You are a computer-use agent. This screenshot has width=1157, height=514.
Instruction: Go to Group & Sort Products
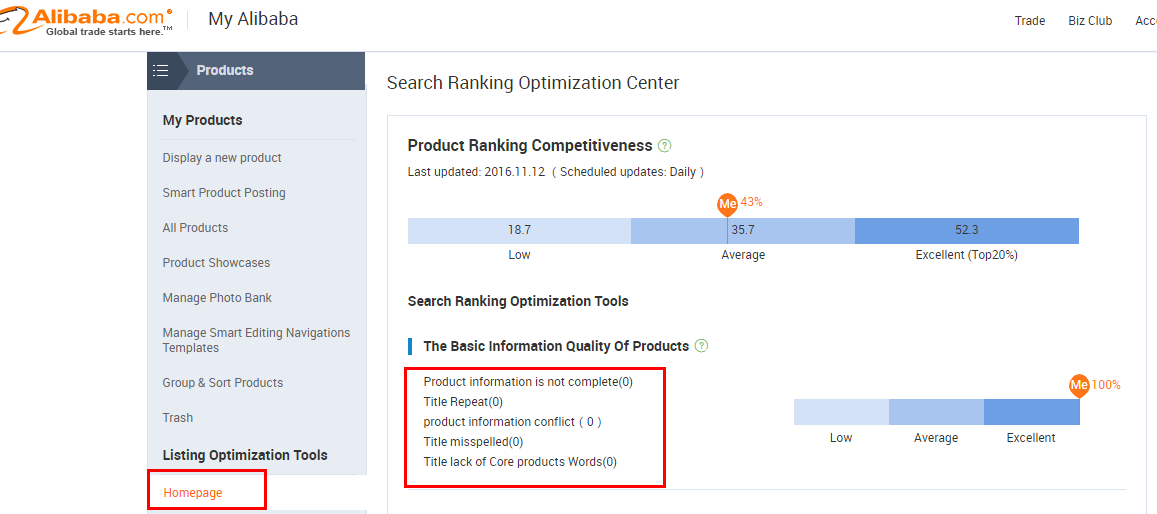pos(223,383)
